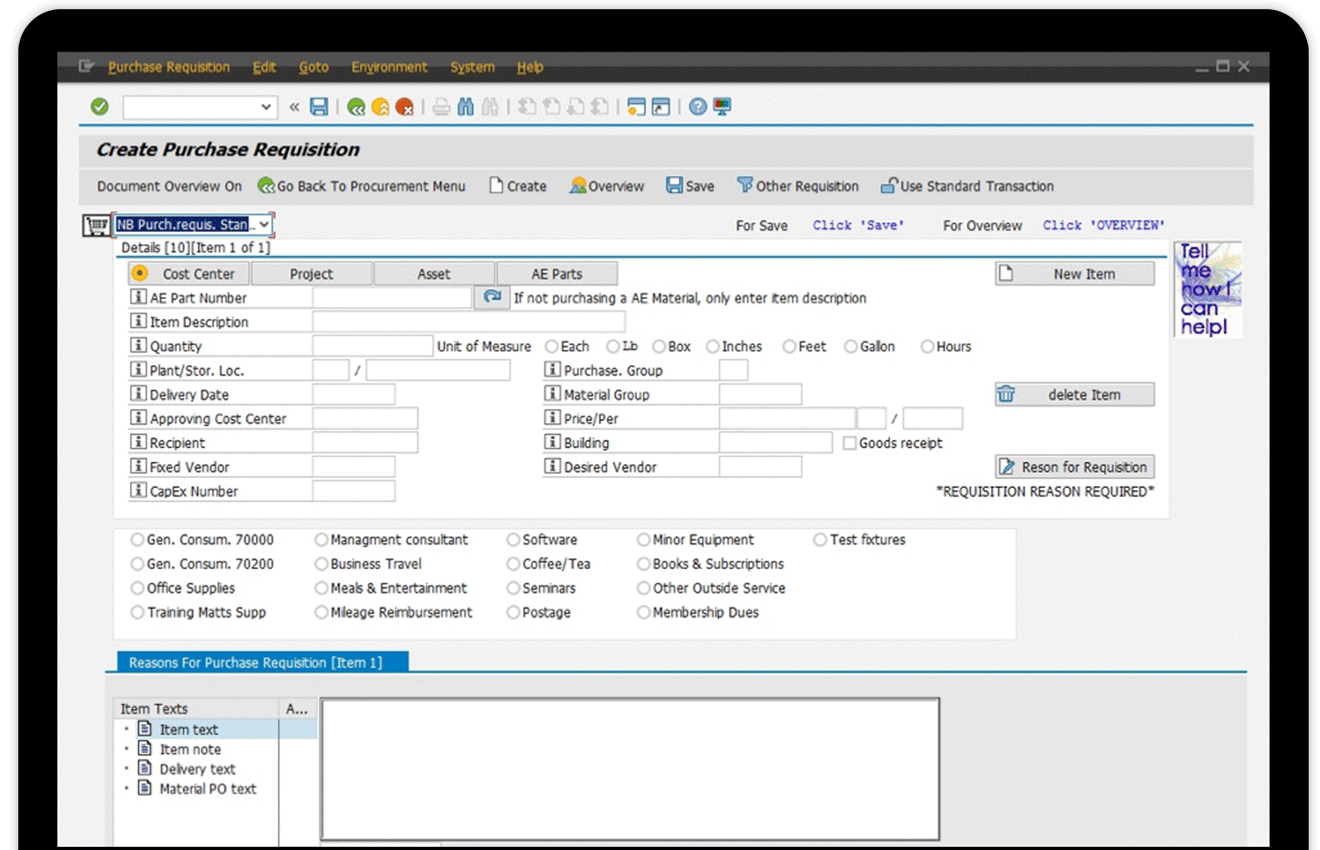The width and height of the screenshot is (1320, 850).
Task: Click info icon beside CapEx Number
Action: pyautogui.click(x=138, y=490)
